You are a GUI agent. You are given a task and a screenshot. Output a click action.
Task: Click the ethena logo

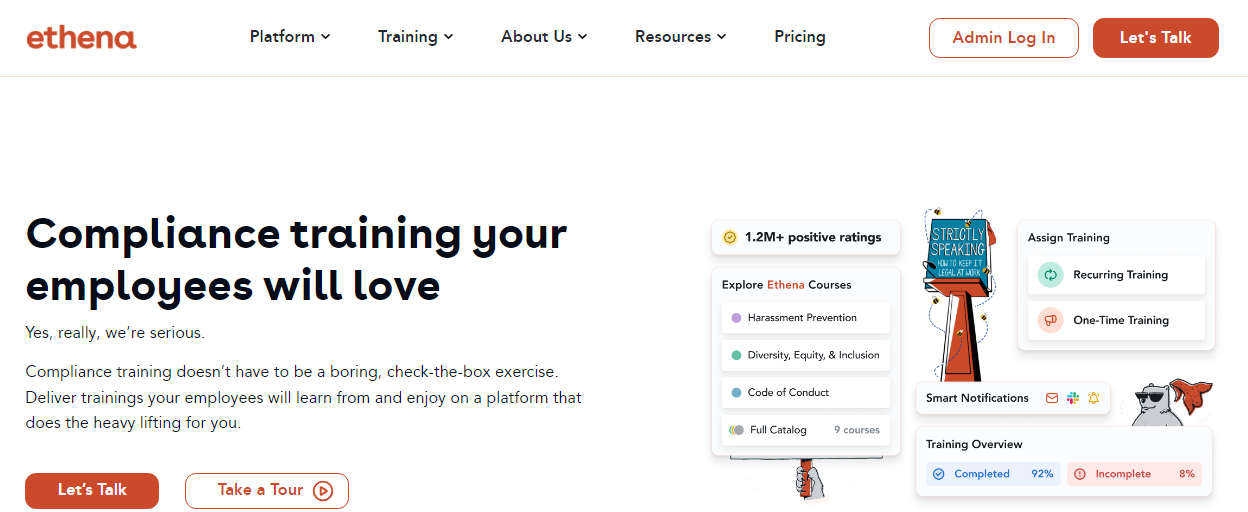click(82, 38)
